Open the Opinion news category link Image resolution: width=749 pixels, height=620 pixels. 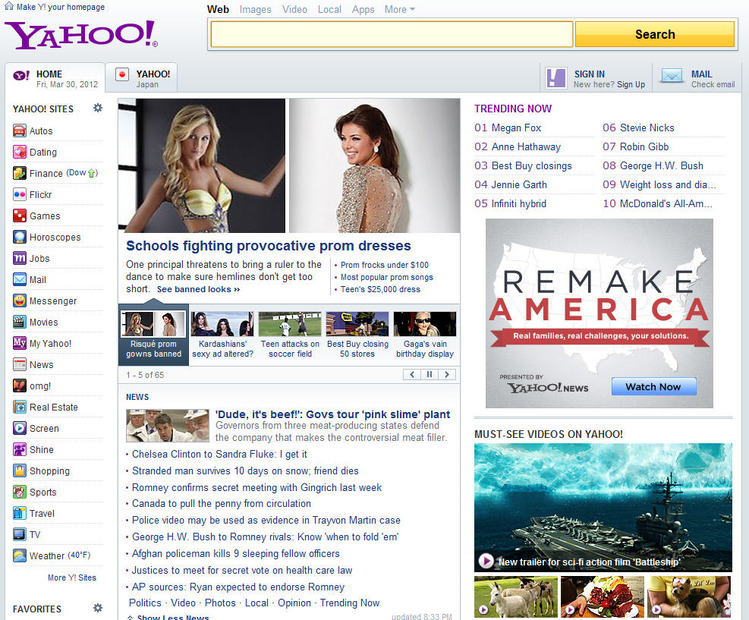[x=294, y=603]
